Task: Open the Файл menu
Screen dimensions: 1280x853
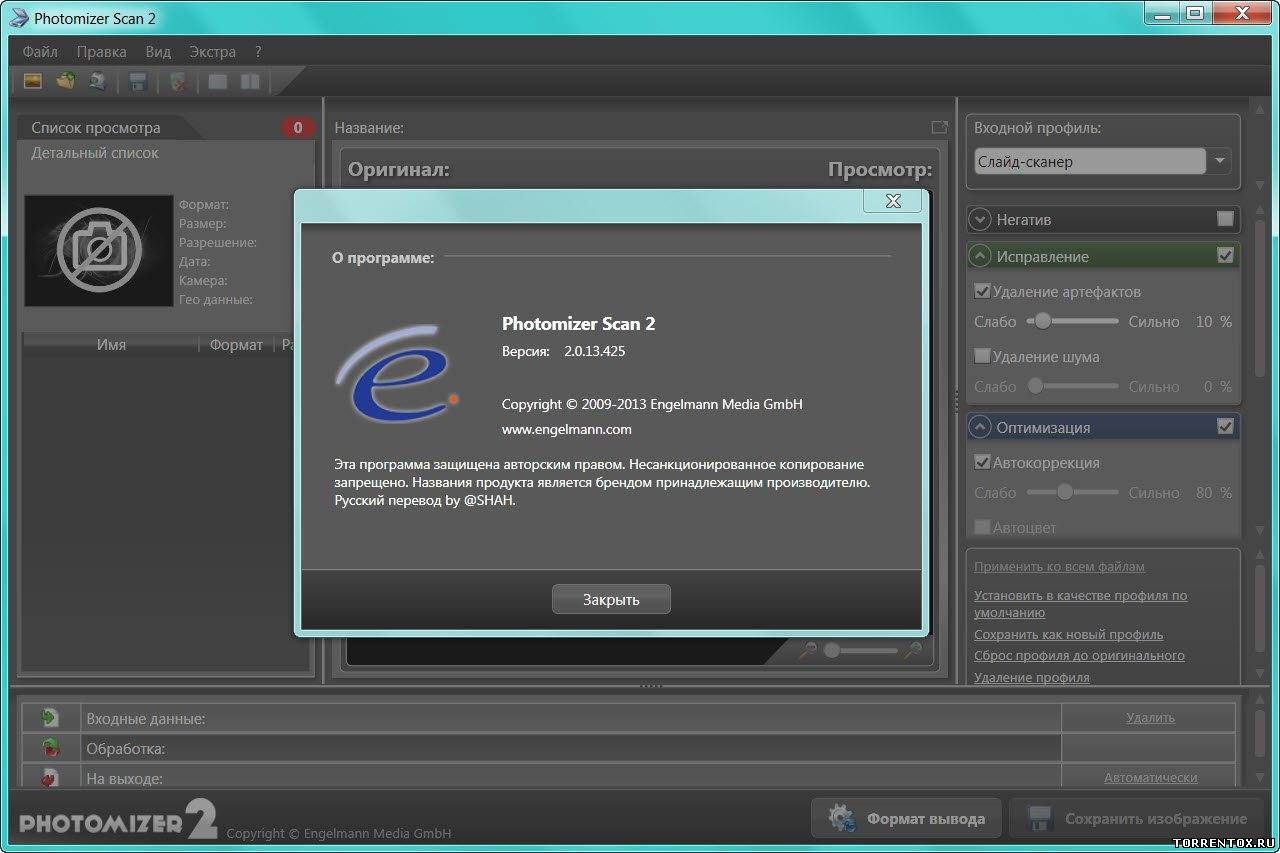Action: click(x=40, y=51)
